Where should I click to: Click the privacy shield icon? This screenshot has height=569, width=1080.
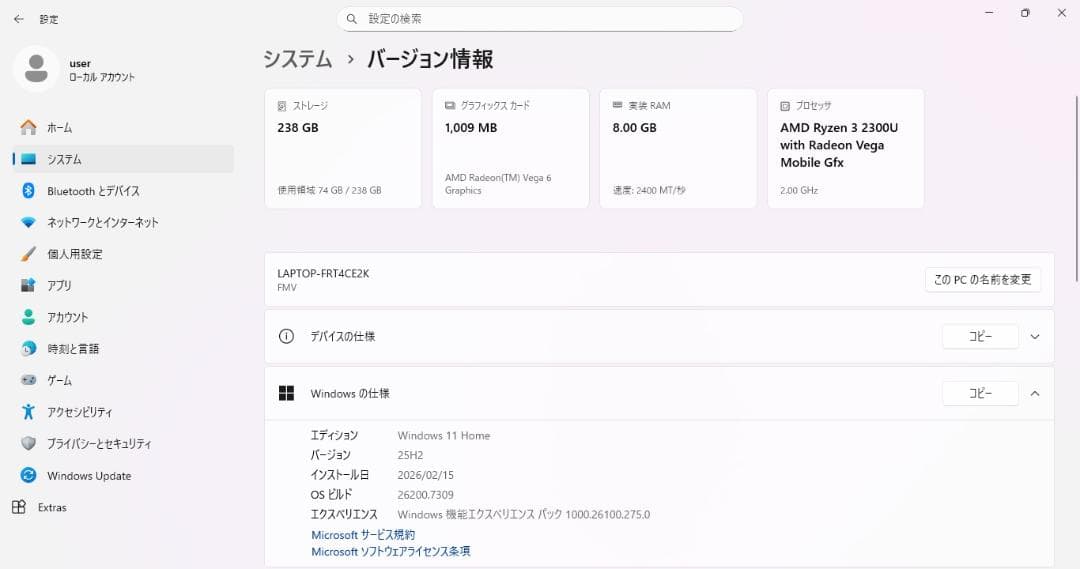click(x=28, y=444)
